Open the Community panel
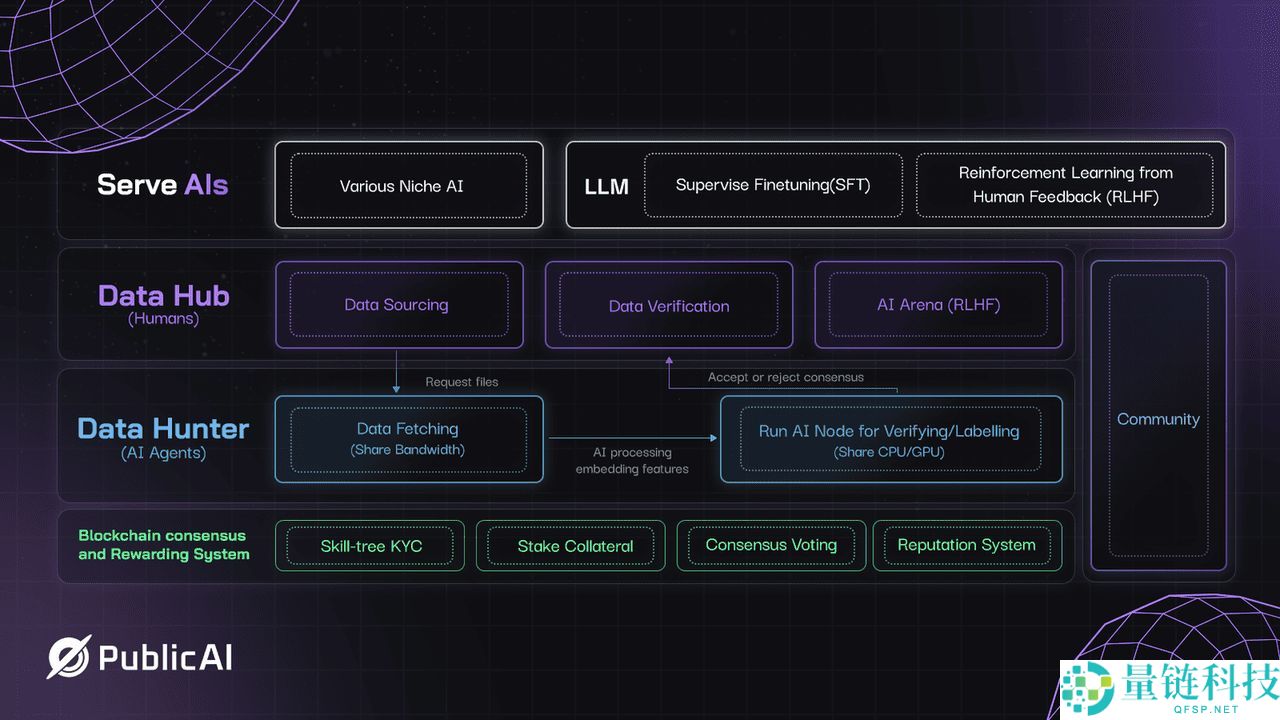The width and height of the screenshot is (1280, 720). point(1157,419)
